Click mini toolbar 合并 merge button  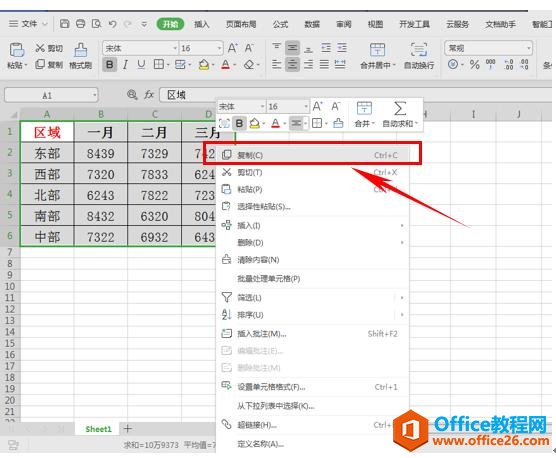pos(364,114)
